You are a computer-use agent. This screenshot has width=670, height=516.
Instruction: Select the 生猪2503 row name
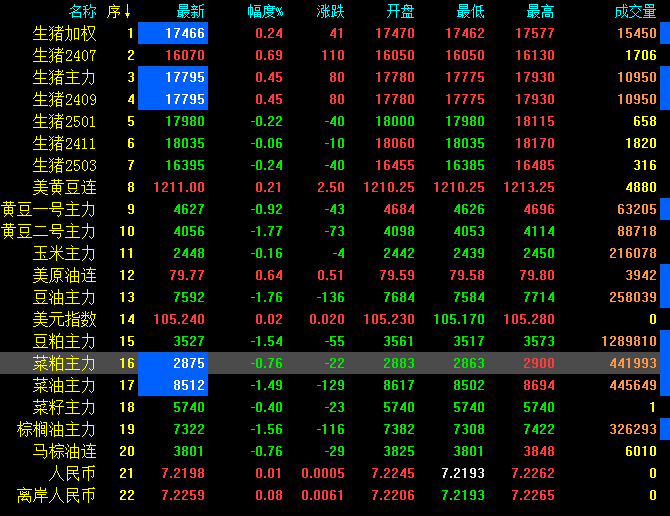[x=65, y=165]
